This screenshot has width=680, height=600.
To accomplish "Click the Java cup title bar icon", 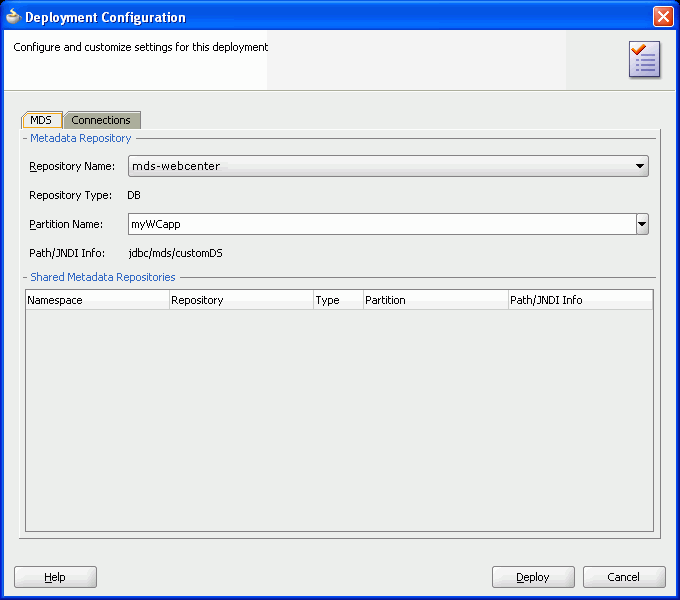I will coord(13,16).
